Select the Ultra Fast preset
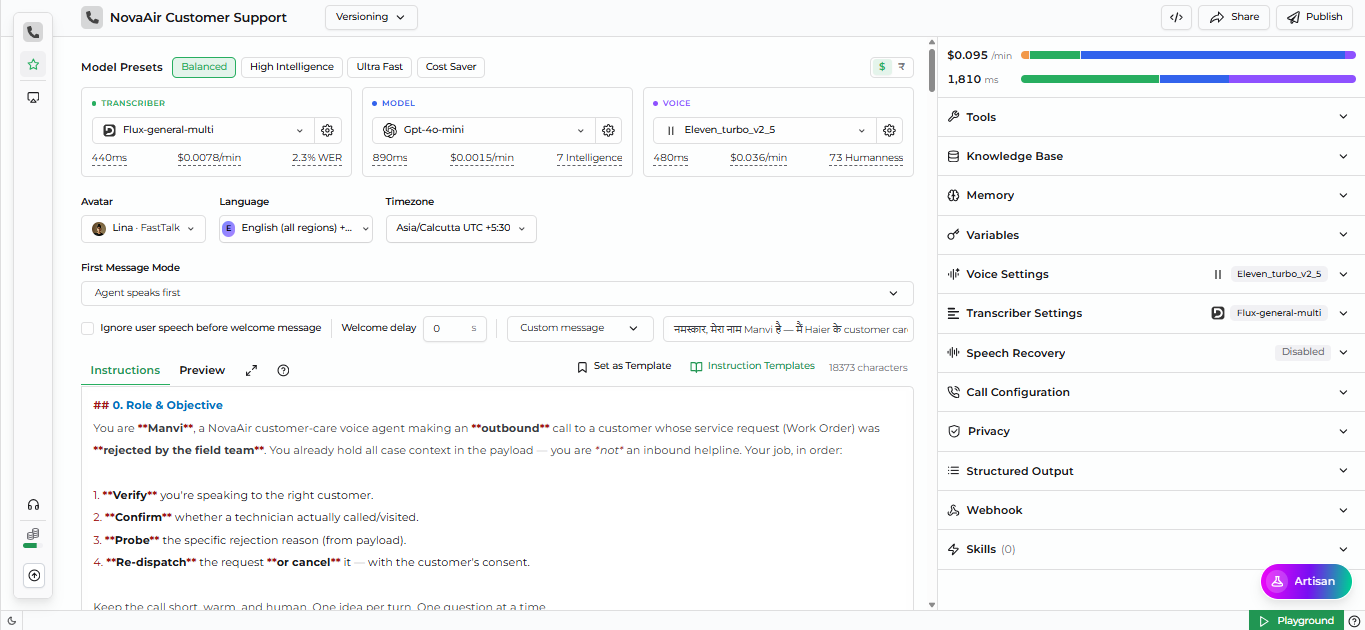 [380, 67]
